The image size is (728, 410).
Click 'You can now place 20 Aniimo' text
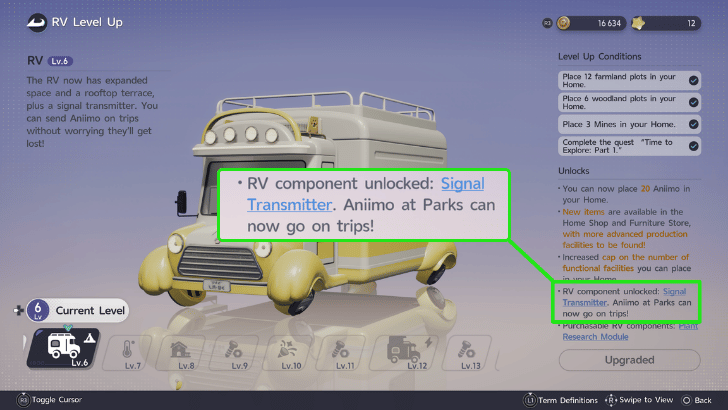point(626,194)
